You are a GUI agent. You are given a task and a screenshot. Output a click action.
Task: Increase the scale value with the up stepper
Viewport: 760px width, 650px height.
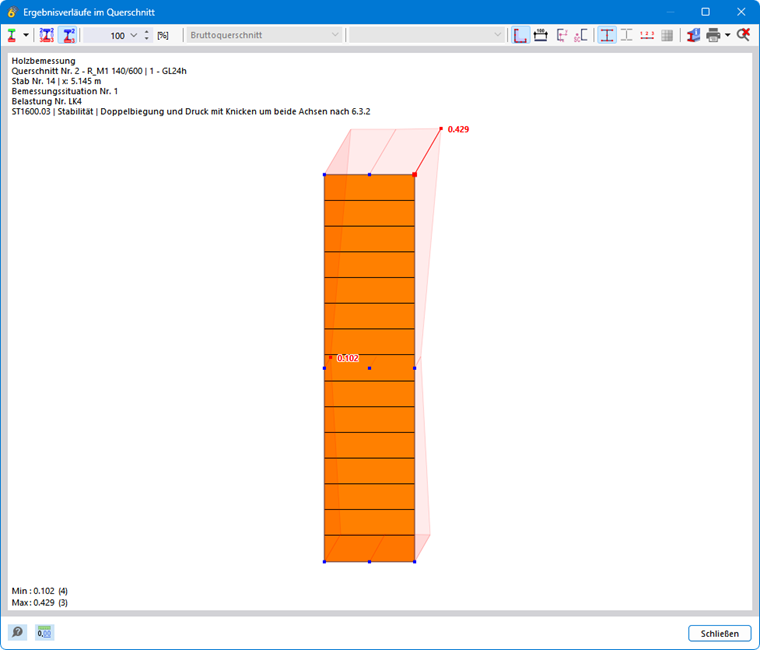pos(147,32)
